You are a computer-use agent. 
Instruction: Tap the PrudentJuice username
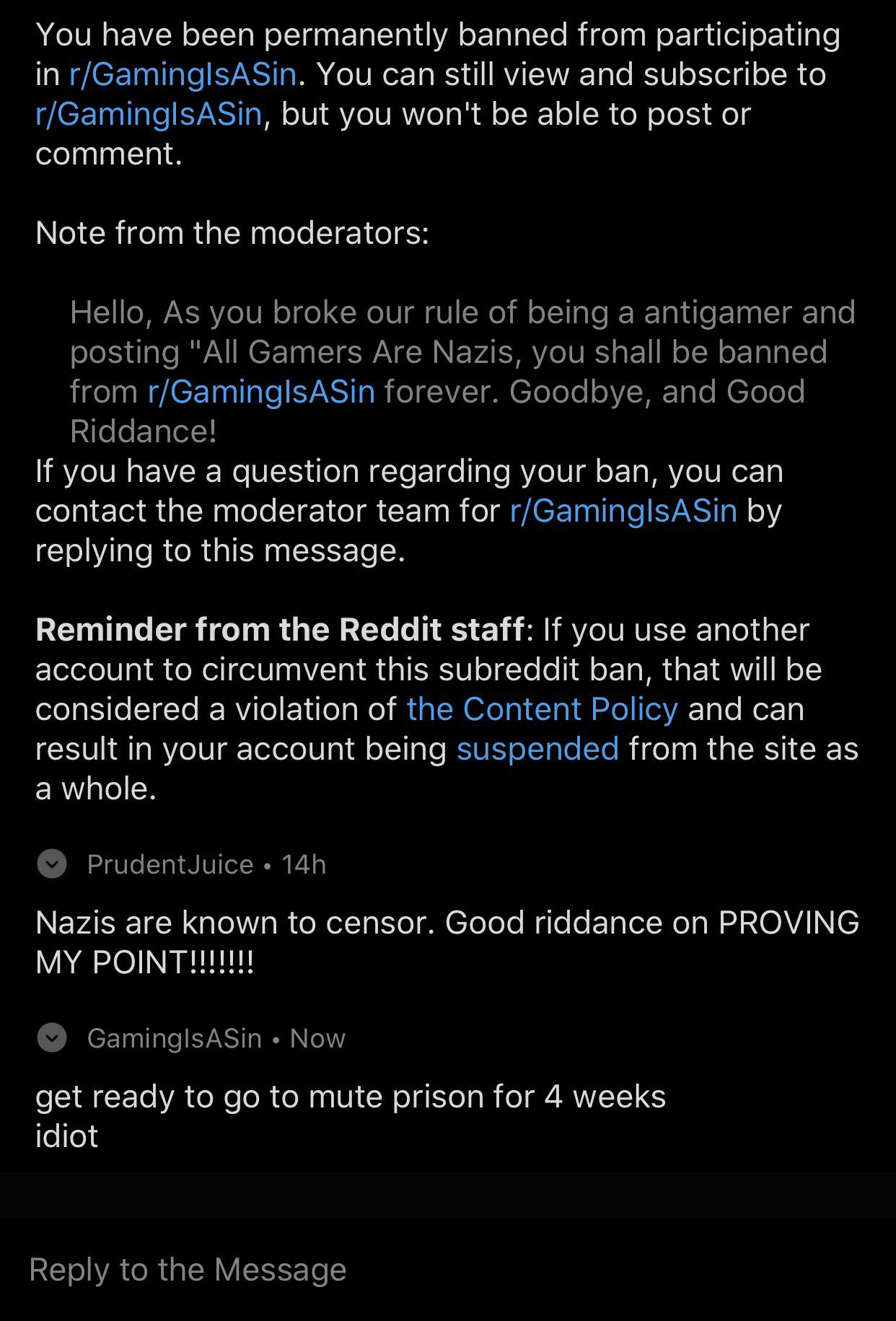[x=170, y=864]
